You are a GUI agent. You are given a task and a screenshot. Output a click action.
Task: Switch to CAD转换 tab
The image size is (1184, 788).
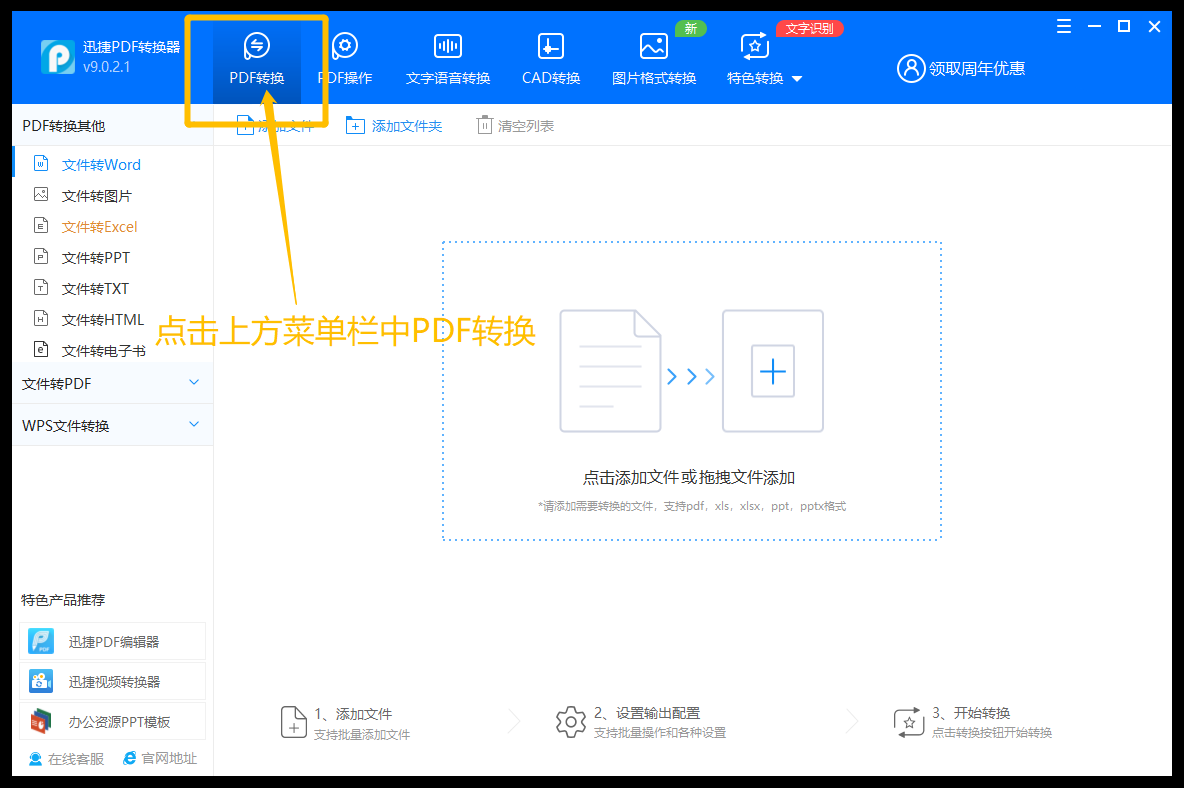pyautogui.click(x=550, y=60)
